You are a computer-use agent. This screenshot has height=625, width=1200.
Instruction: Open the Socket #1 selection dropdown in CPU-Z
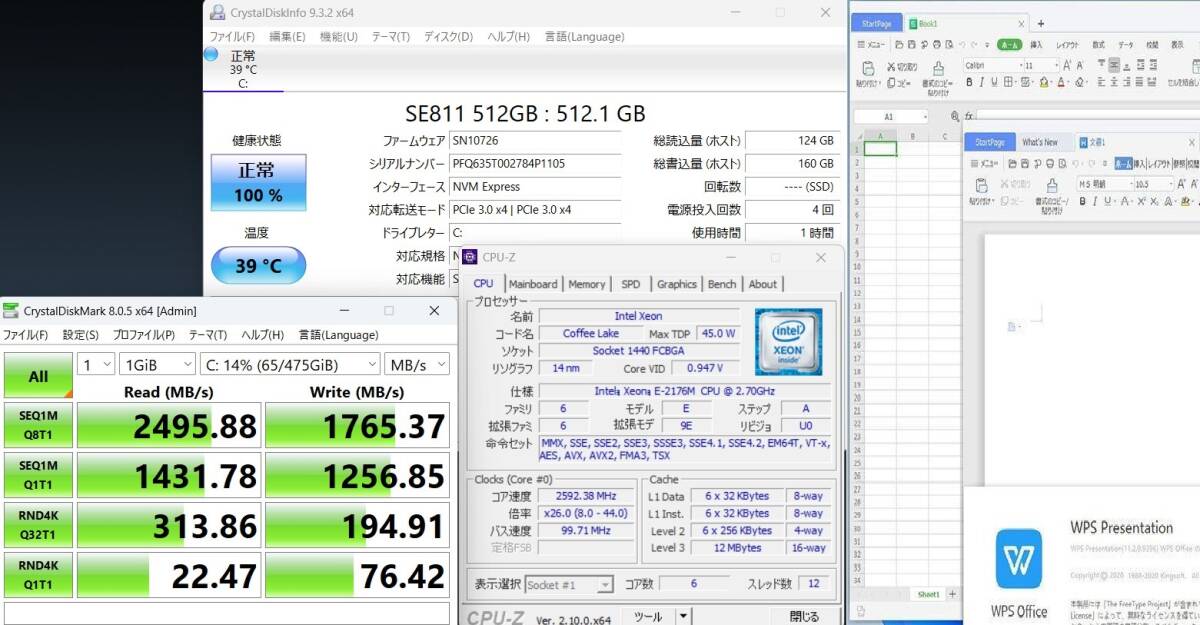pos(569,585)
